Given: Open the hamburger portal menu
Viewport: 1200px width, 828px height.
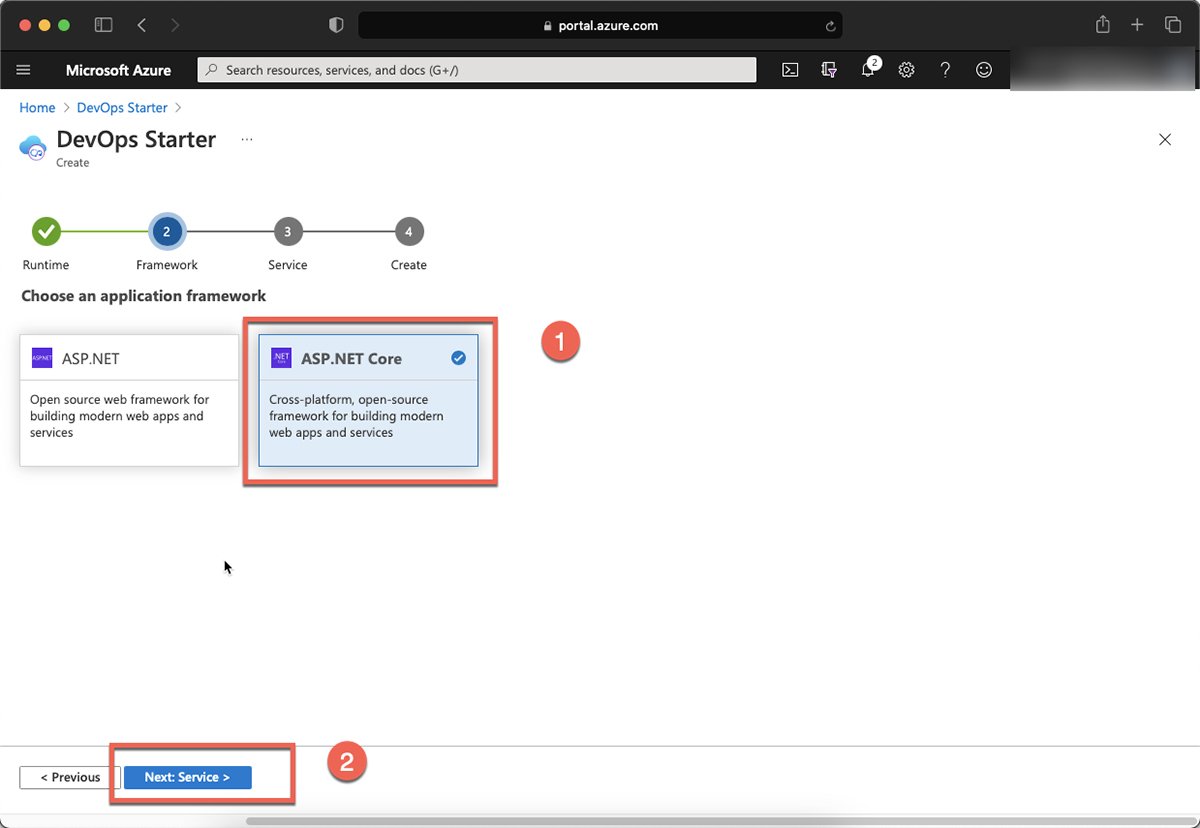Looking at the screenshot, I should (x=24, y=70).
